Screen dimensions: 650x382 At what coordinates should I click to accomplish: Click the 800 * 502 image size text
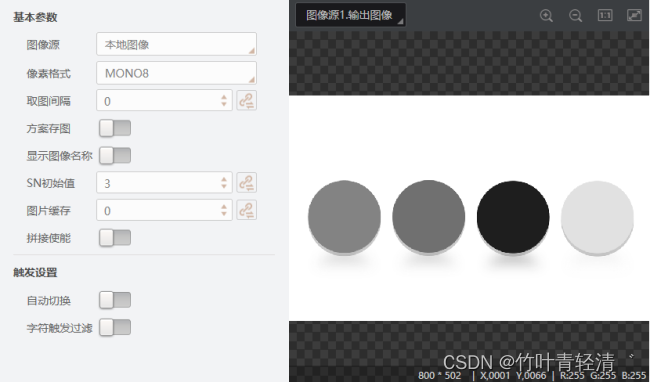(x=439, y=375)
